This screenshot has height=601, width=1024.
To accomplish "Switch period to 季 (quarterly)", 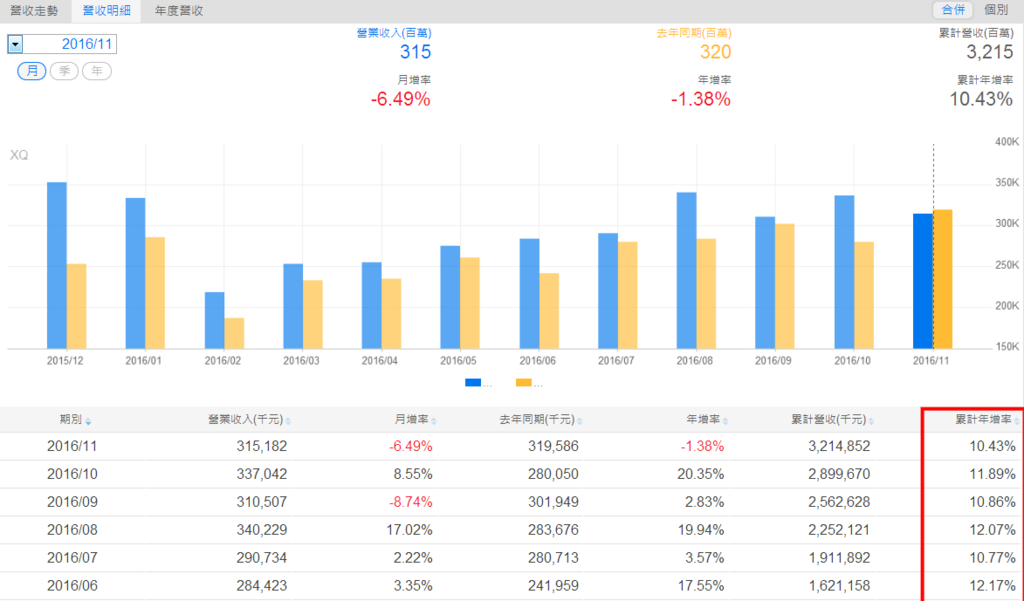I will tap(64, 71).
